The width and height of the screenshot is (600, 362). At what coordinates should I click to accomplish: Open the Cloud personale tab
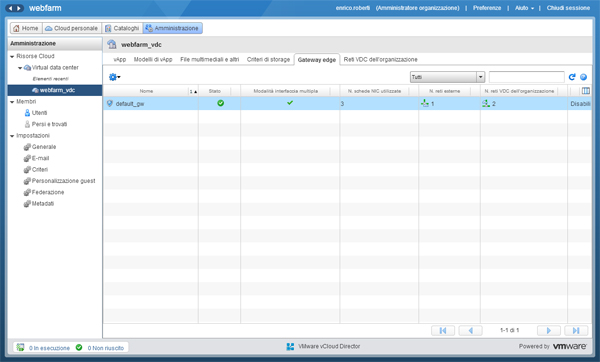pos(72,28)
